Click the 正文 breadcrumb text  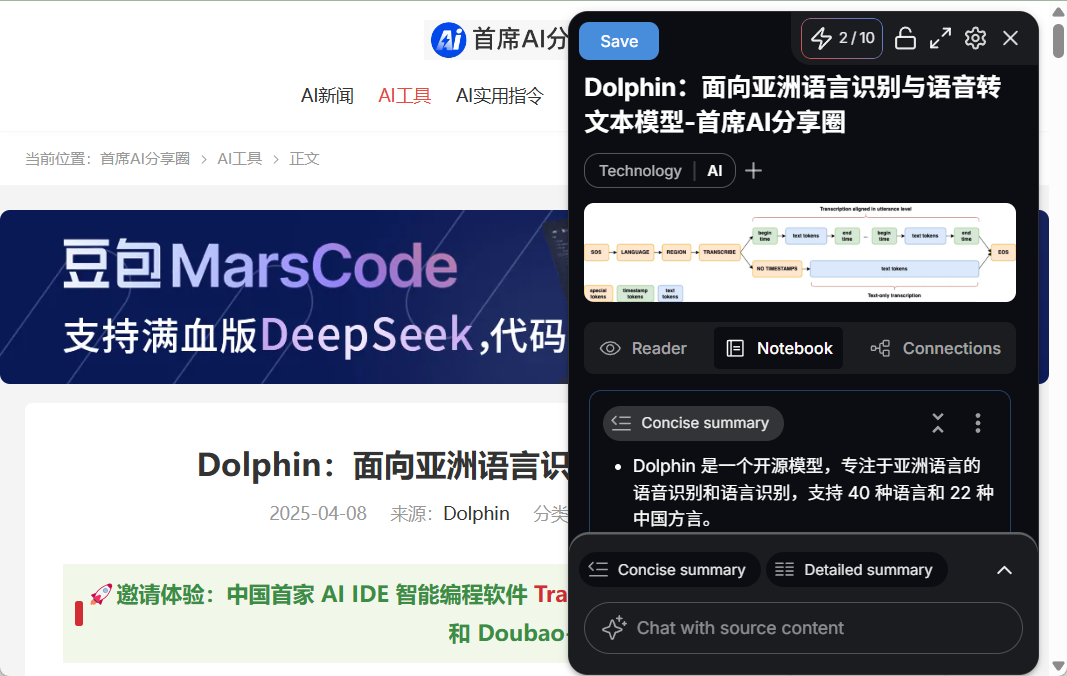point(304,159)
